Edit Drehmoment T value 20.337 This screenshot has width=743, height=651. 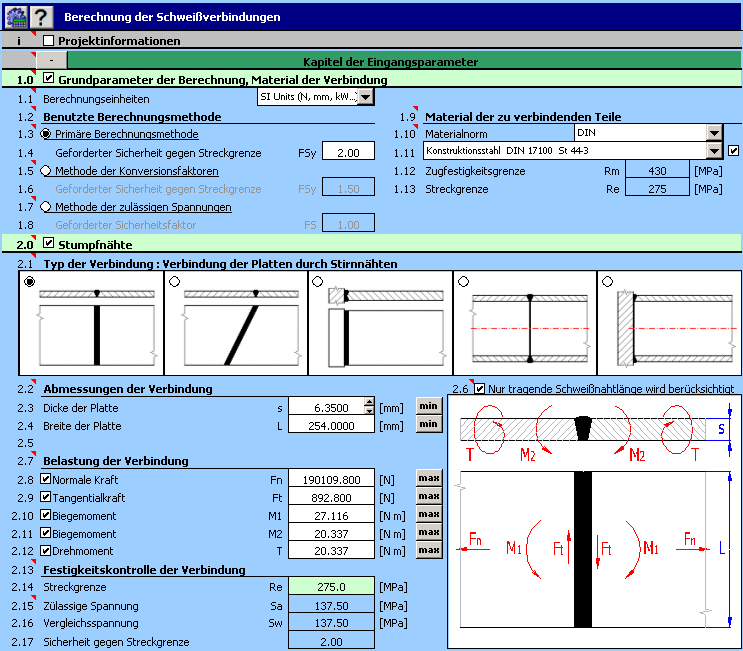331,551
